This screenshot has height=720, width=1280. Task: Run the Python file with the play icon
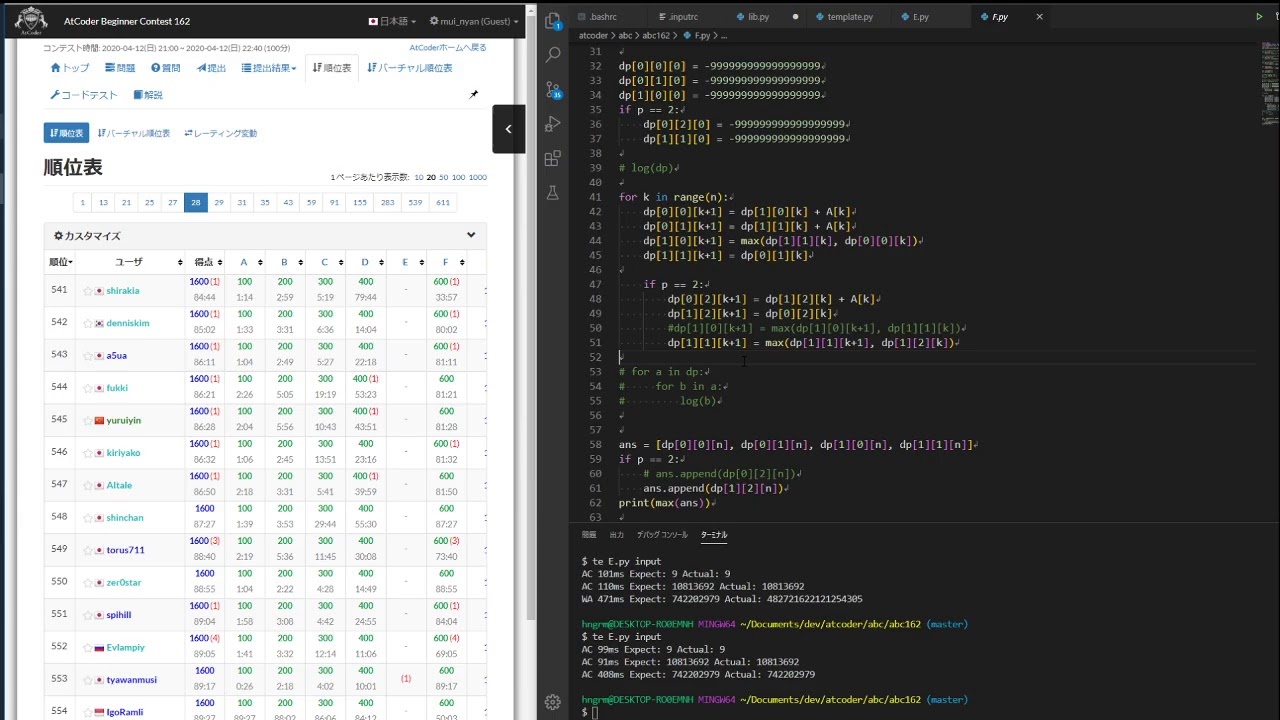1259,17
